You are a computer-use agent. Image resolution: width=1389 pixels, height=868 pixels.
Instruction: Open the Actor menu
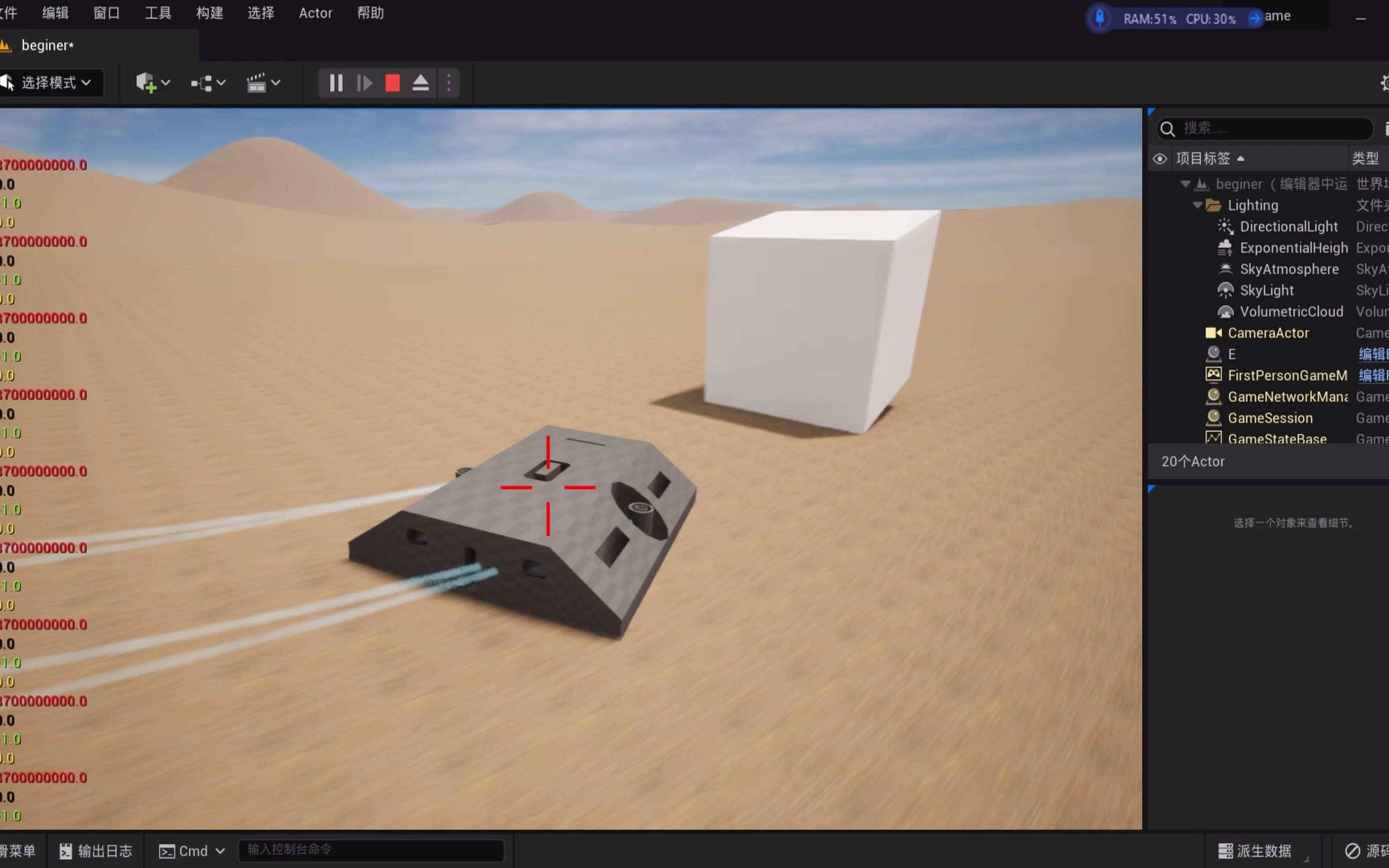pos(315,13)
